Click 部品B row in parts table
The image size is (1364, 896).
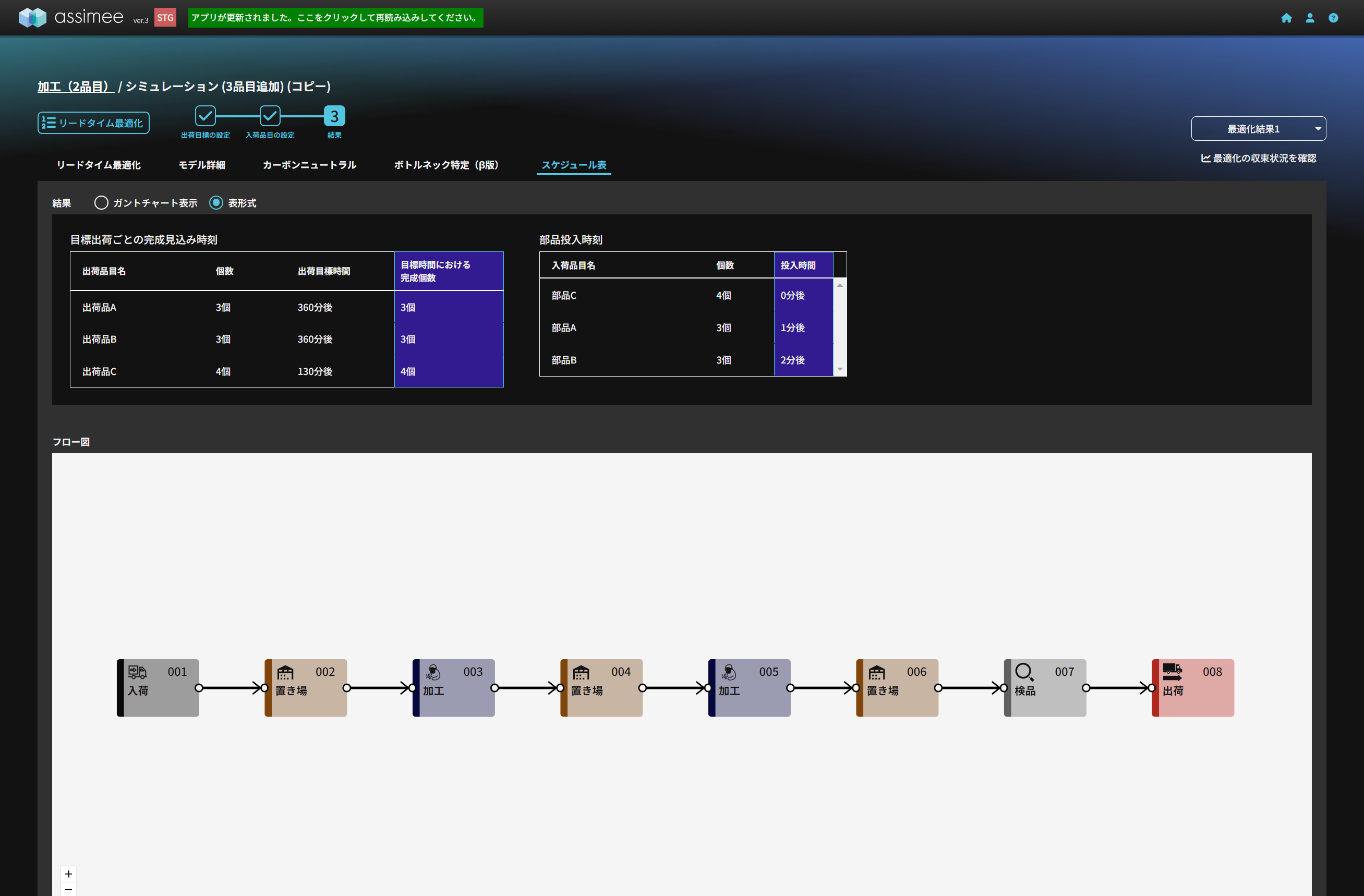pos(686,360)
